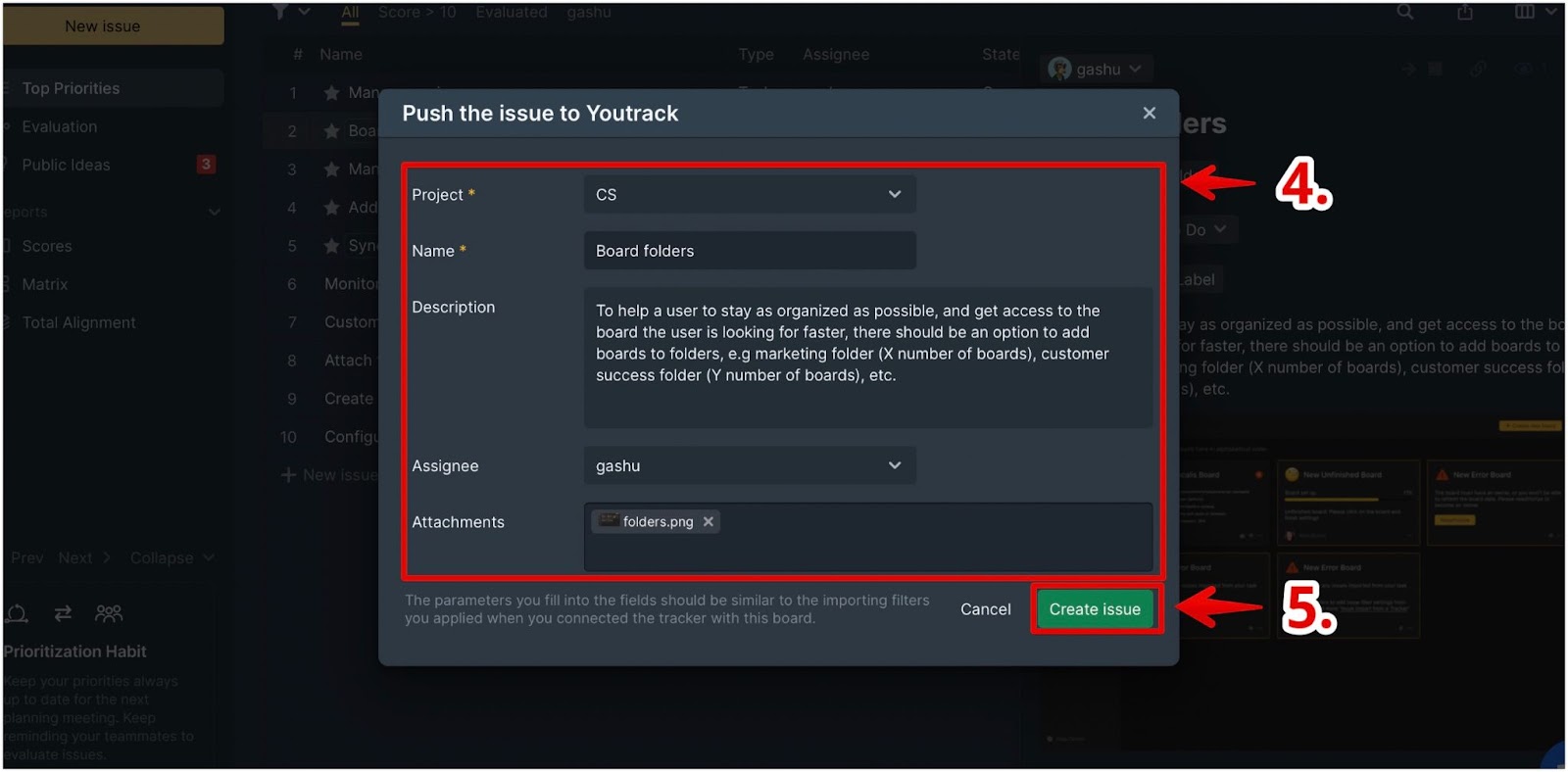The width and height of the screenshot is (1568, 772).
Task: Open the To Do status dropdown
Action: (x=1205, y=230)
